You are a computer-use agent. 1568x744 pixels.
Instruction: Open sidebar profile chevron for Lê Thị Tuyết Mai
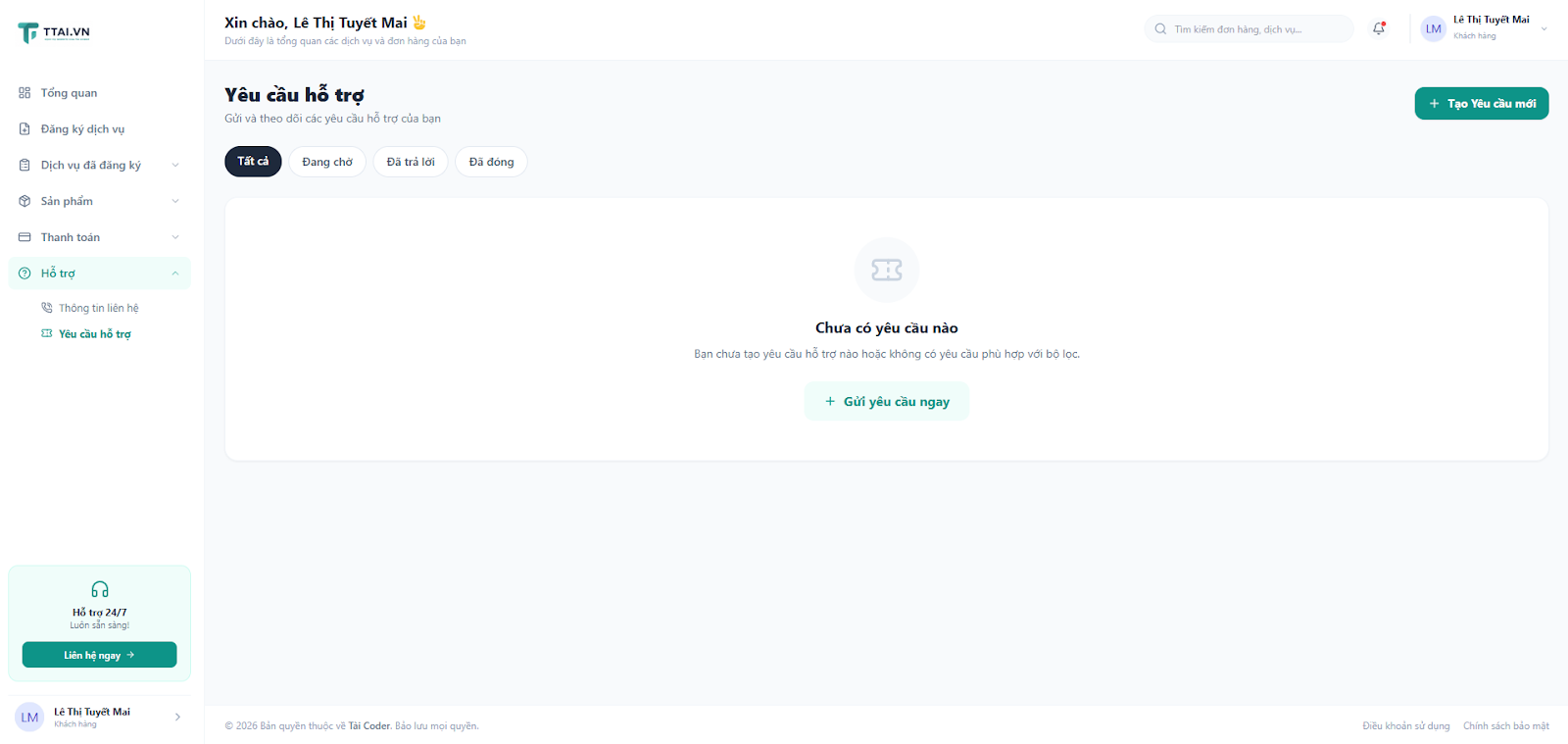177,718
